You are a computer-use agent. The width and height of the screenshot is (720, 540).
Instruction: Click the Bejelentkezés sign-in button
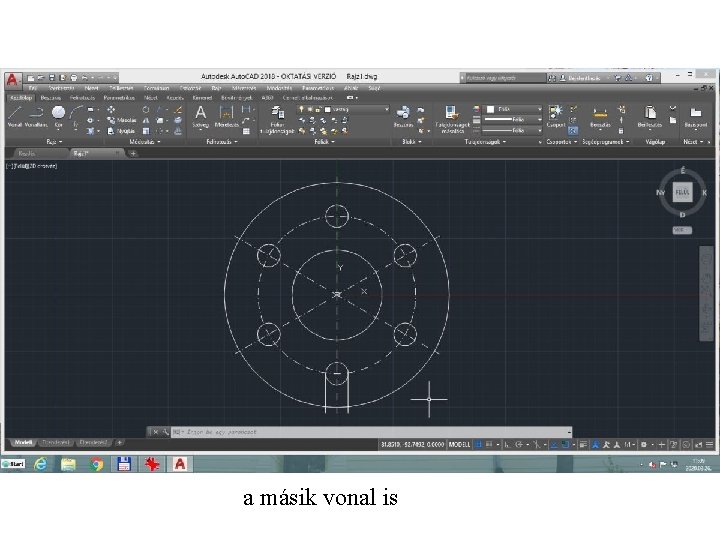click(580, 78)
